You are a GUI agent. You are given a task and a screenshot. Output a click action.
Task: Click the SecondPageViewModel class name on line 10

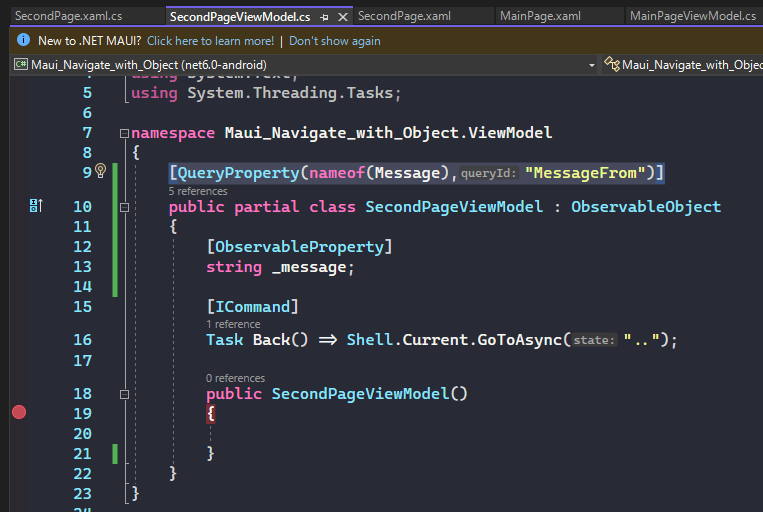(454, 206)
